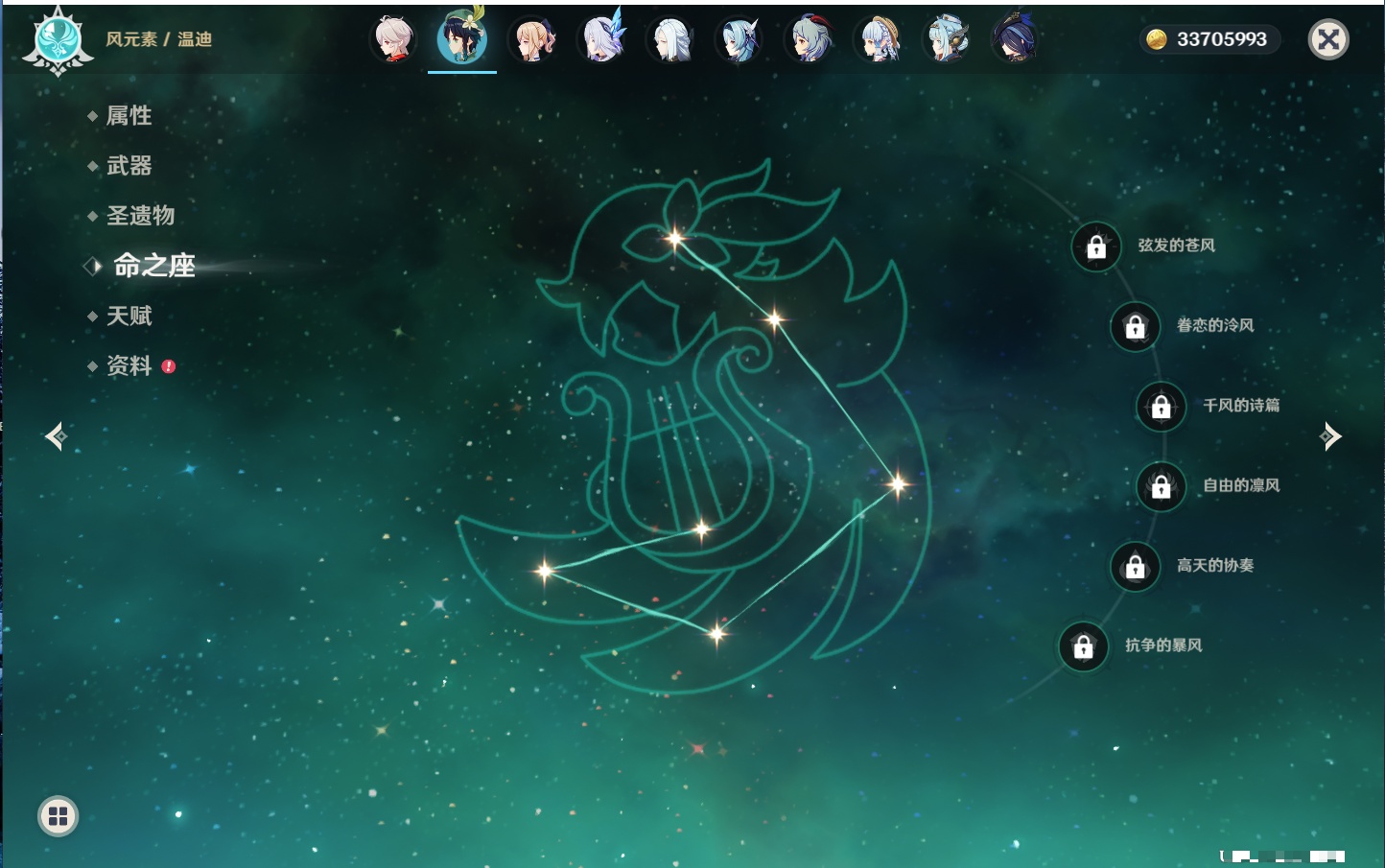The image size is (1385, 868).
Task: Click the 眷恋的泠风 constellation label
Action: 1215,325
